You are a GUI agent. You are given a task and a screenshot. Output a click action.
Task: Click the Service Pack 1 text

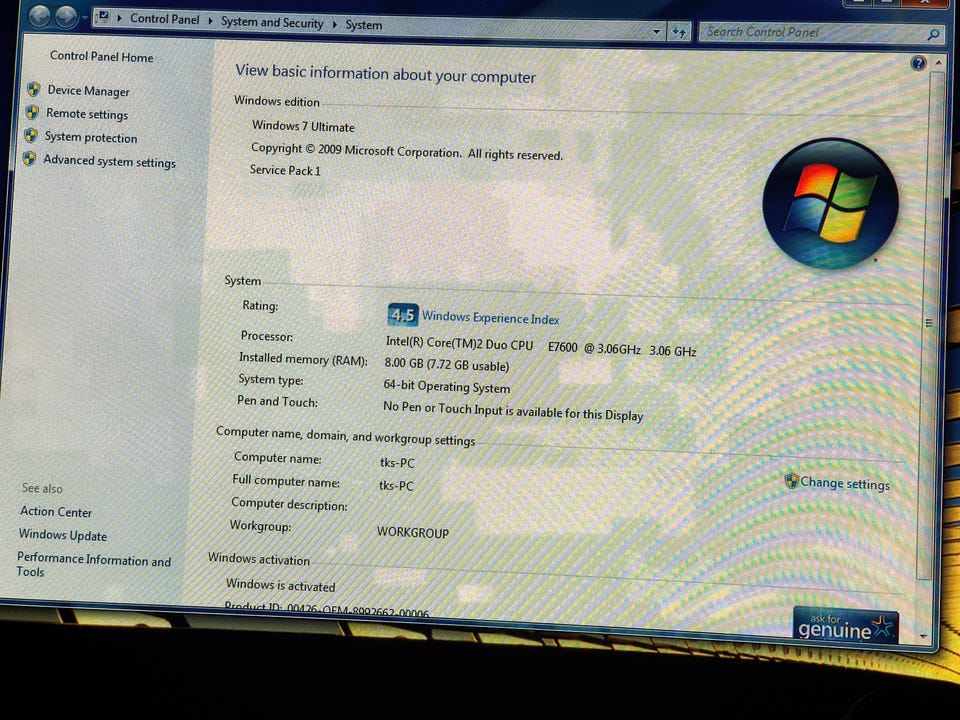(x=285, y=170)
